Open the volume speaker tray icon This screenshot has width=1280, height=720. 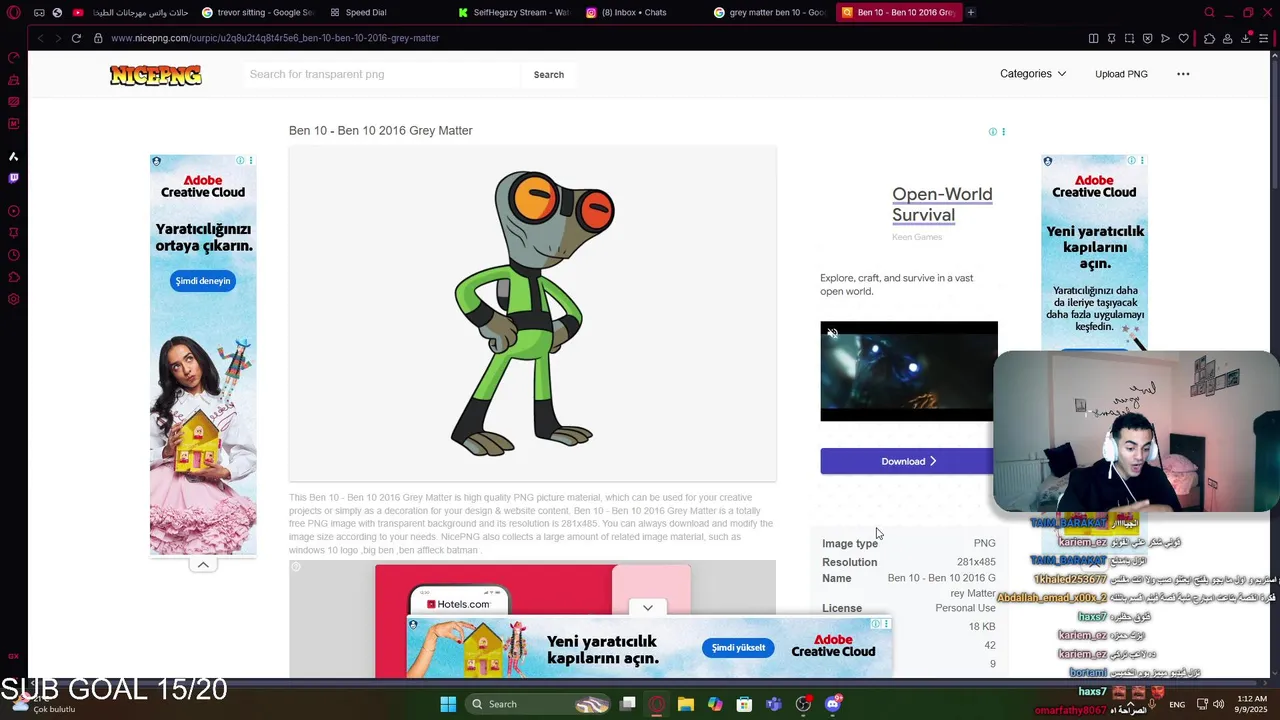click(1218, 704)
